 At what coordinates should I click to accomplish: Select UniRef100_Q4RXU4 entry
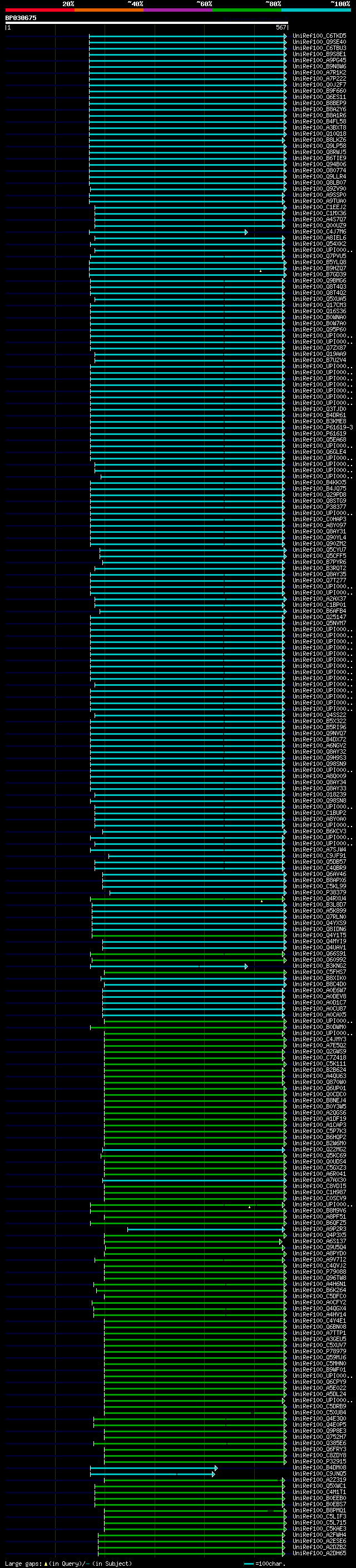(319, 898)
